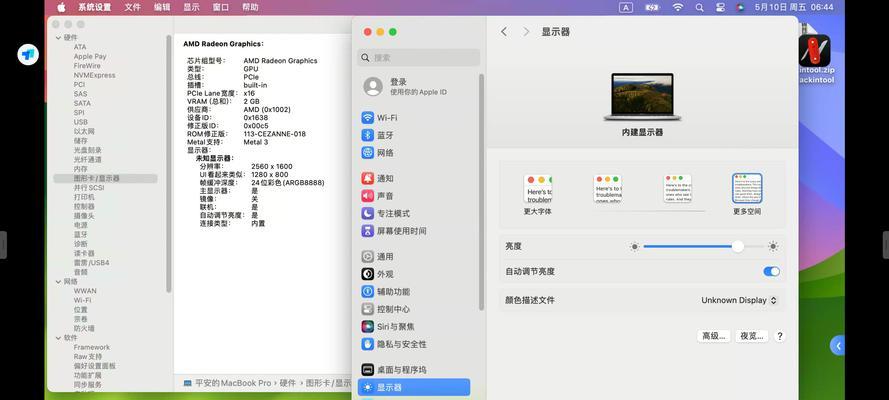Open the 文件 menu

pyautogui.click(x=133, y=7)
